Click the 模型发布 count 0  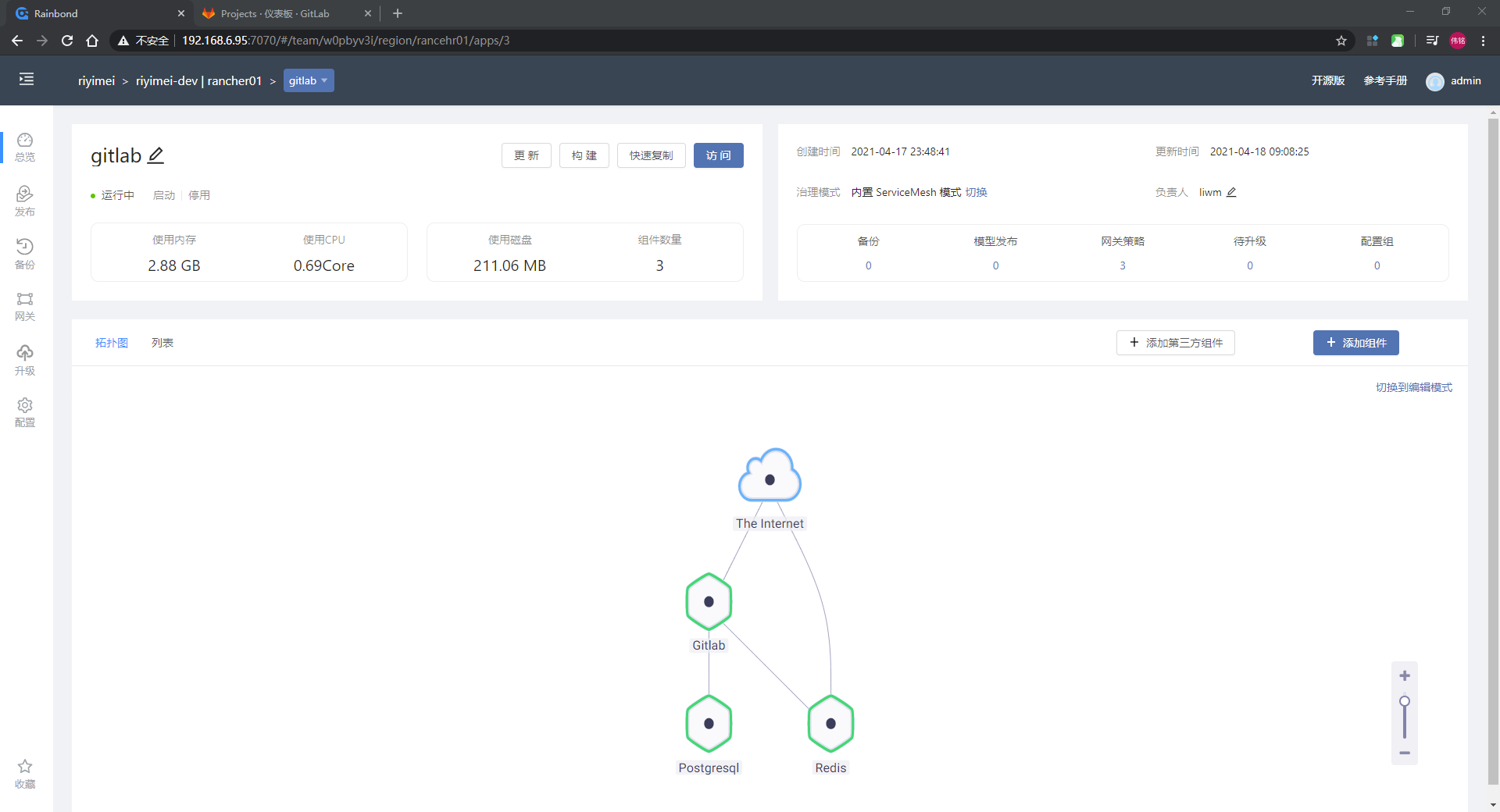[x=995, y=265]
